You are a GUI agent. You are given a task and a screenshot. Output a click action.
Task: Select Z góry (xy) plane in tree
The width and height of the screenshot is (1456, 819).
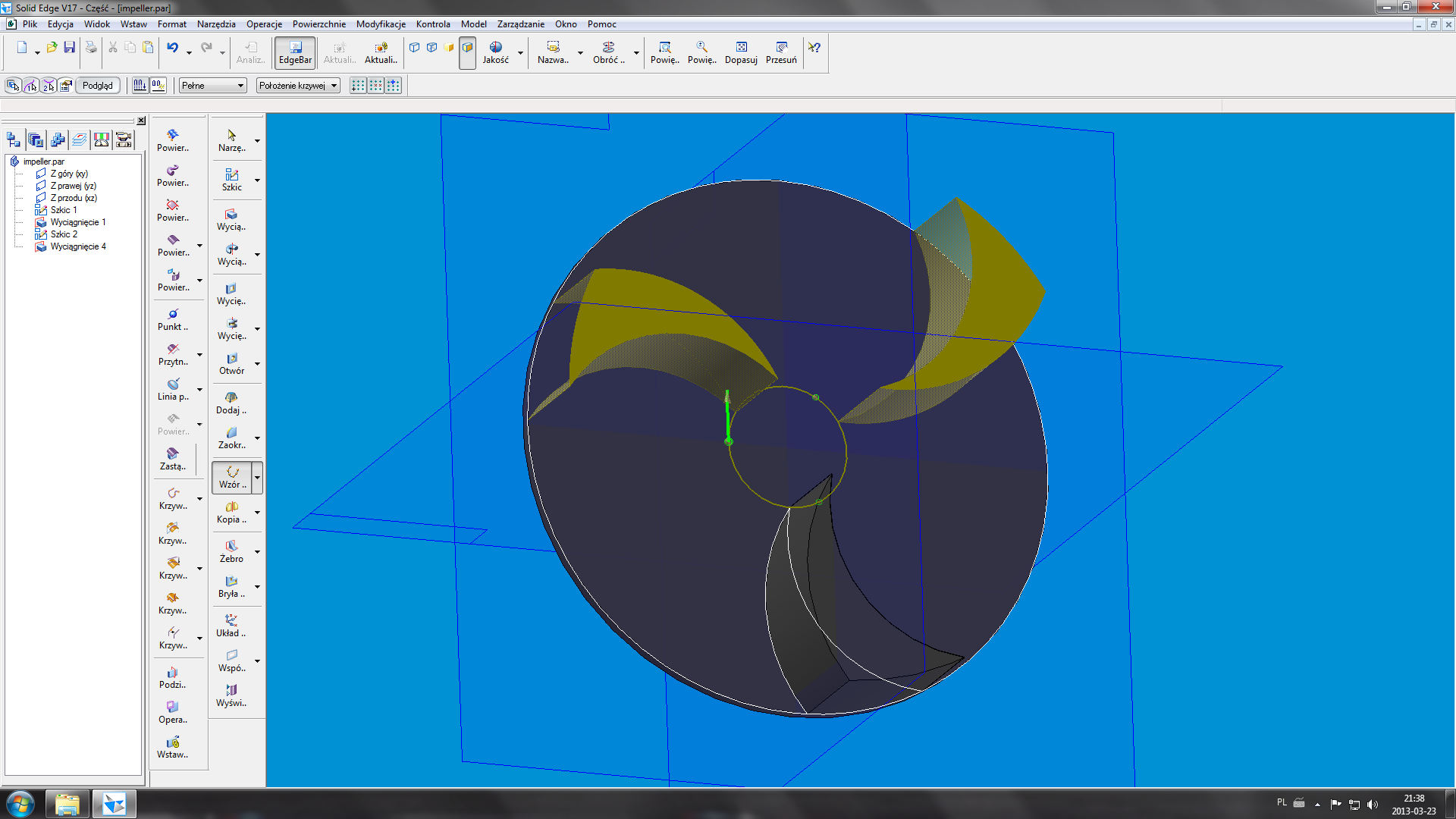point(69,174)
